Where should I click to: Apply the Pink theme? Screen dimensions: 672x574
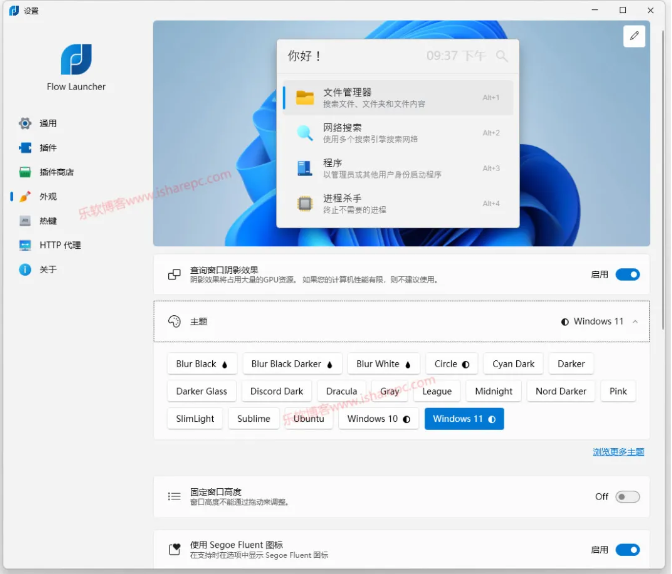click(x=618, y=391)
